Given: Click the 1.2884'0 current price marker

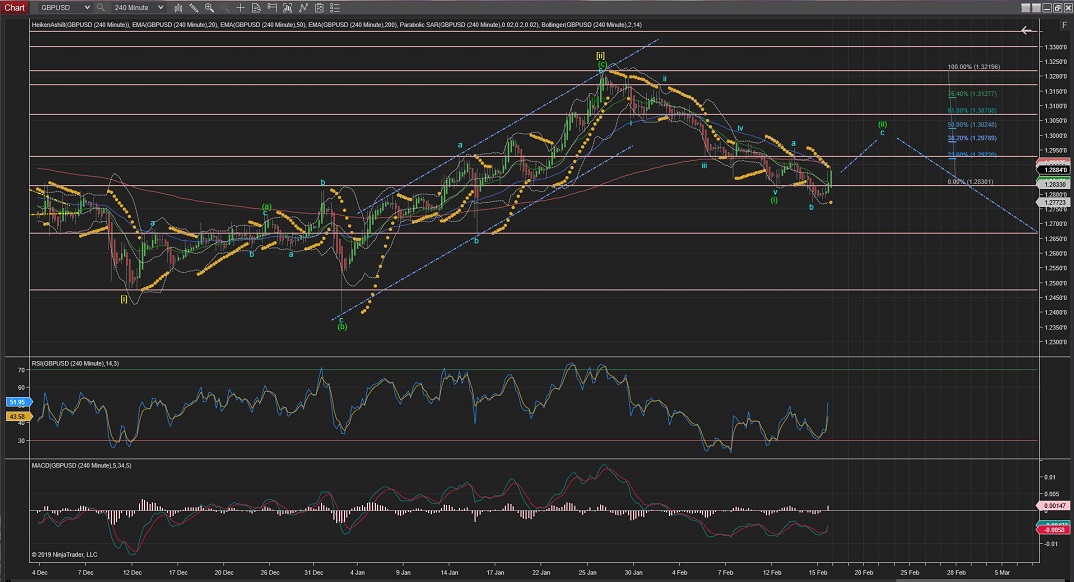Looking at the screenshot, I should [1052, 169].
